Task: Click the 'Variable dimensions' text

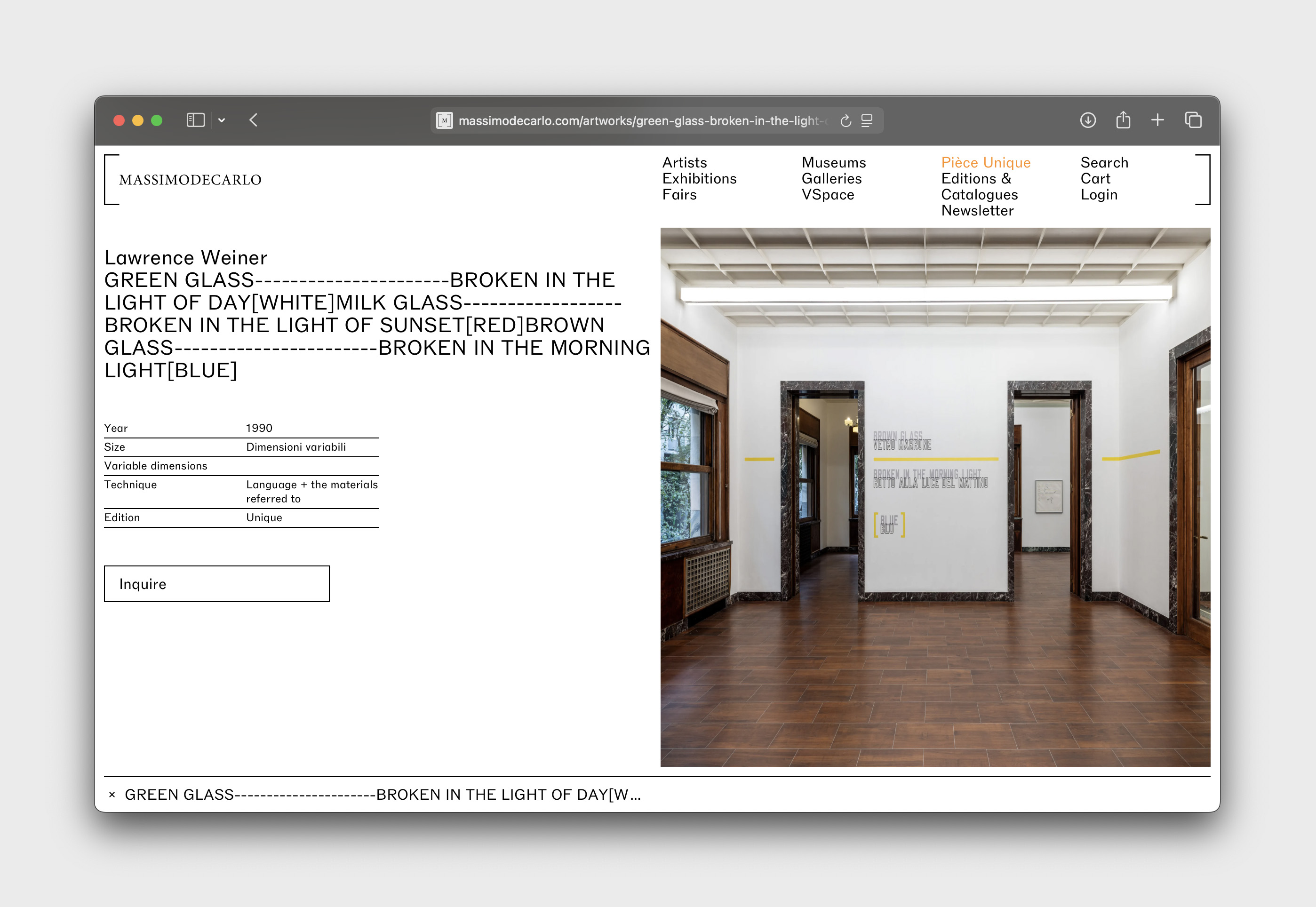Action: click(x=156, y=465)
